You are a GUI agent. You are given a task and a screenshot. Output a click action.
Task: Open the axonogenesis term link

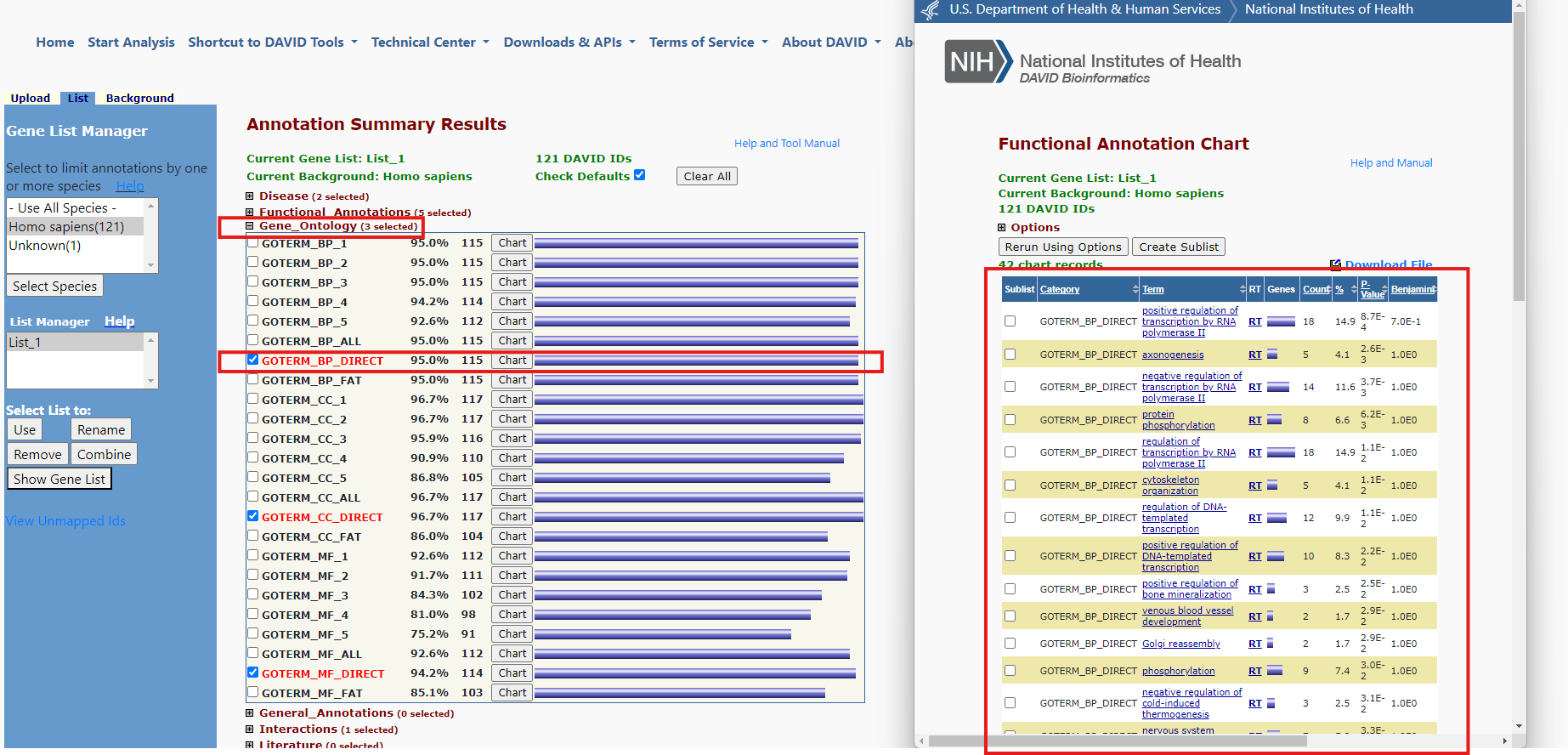click(x=1172, y=355)
